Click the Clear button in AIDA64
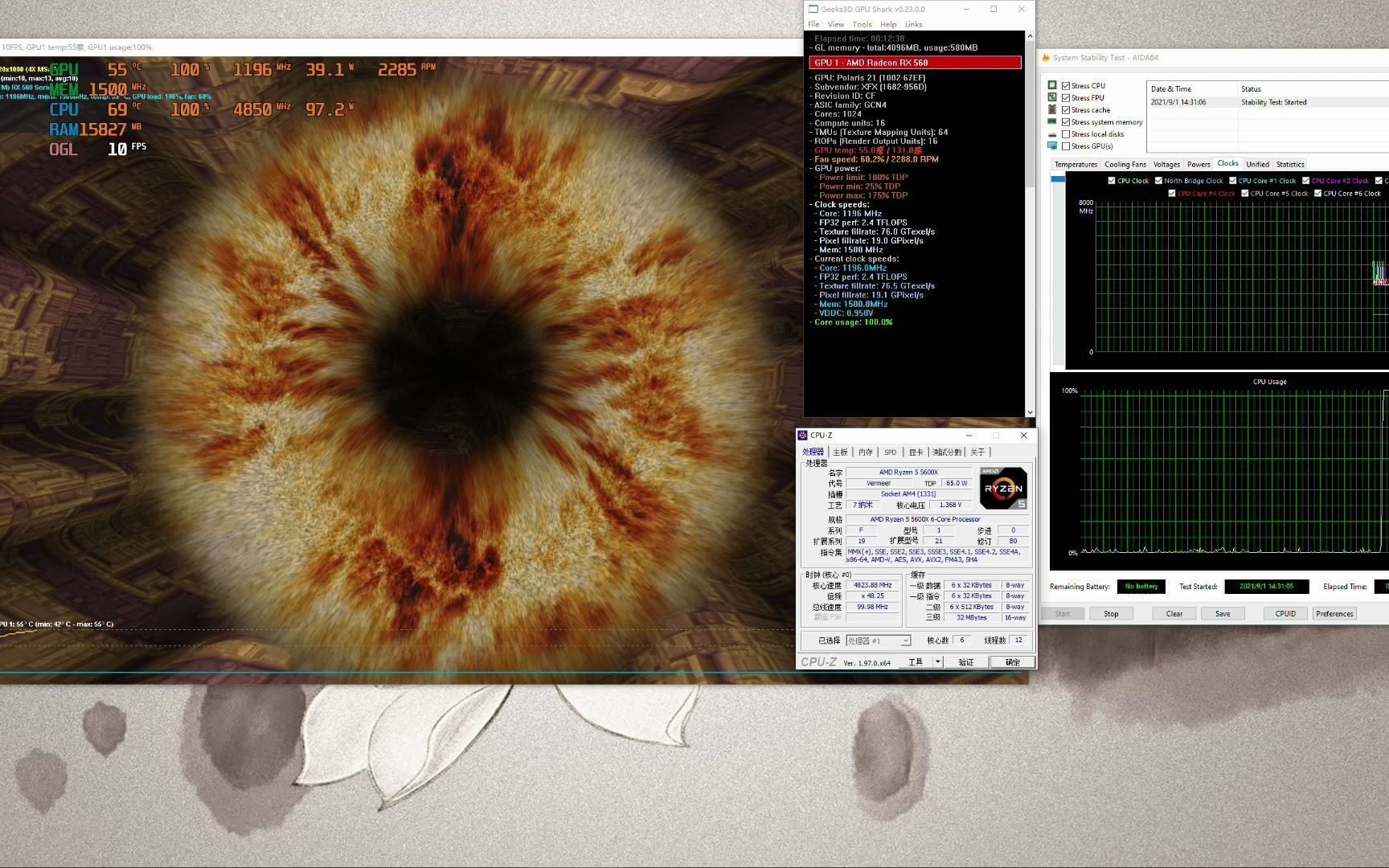Viewport: 1389px width, 868px height. [1174, 613]
